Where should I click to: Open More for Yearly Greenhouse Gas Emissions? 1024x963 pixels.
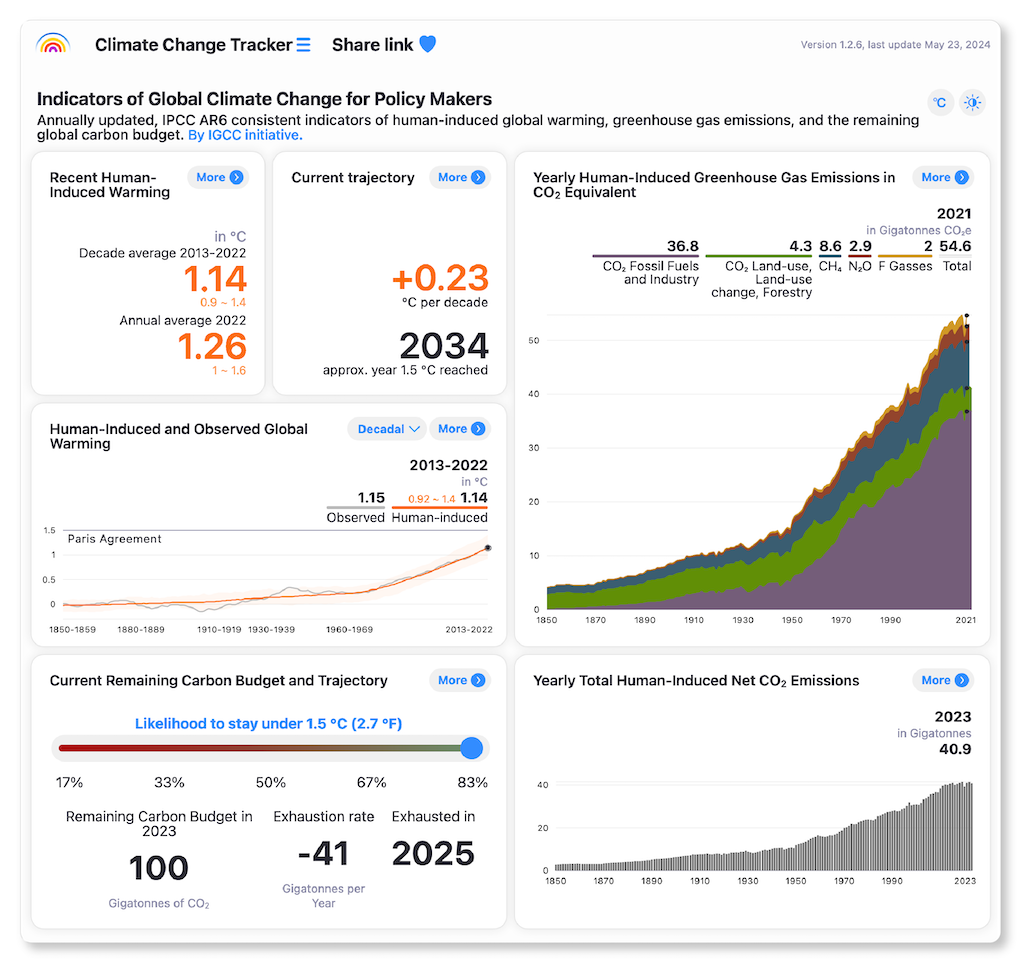[x=943, y=177]
